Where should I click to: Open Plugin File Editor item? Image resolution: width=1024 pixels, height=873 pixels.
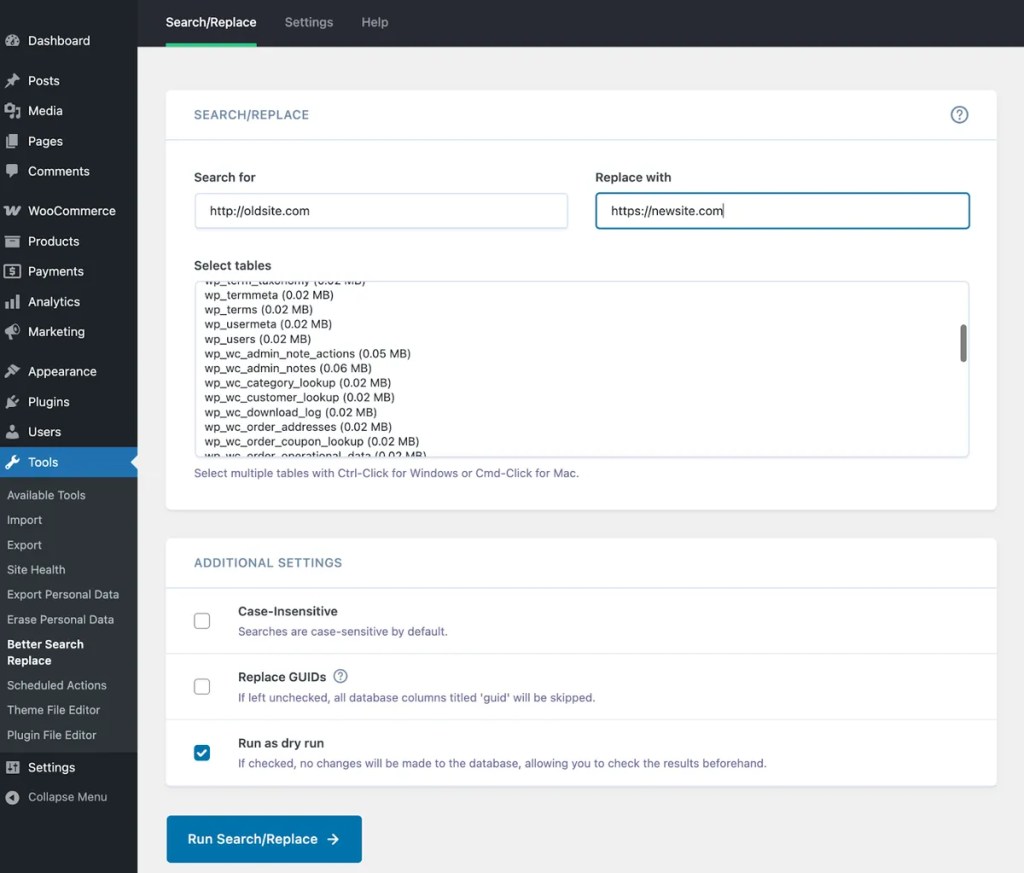point(52,735)
